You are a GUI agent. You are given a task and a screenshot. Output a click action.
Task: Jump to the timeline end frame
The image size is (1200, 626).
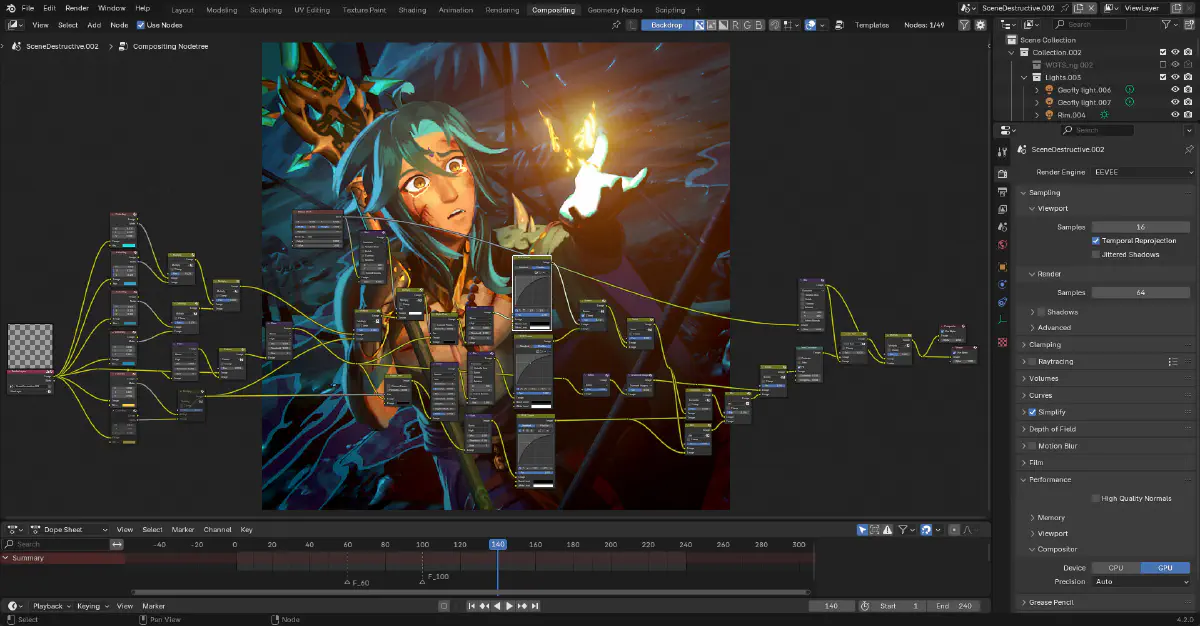click(536, 606)
